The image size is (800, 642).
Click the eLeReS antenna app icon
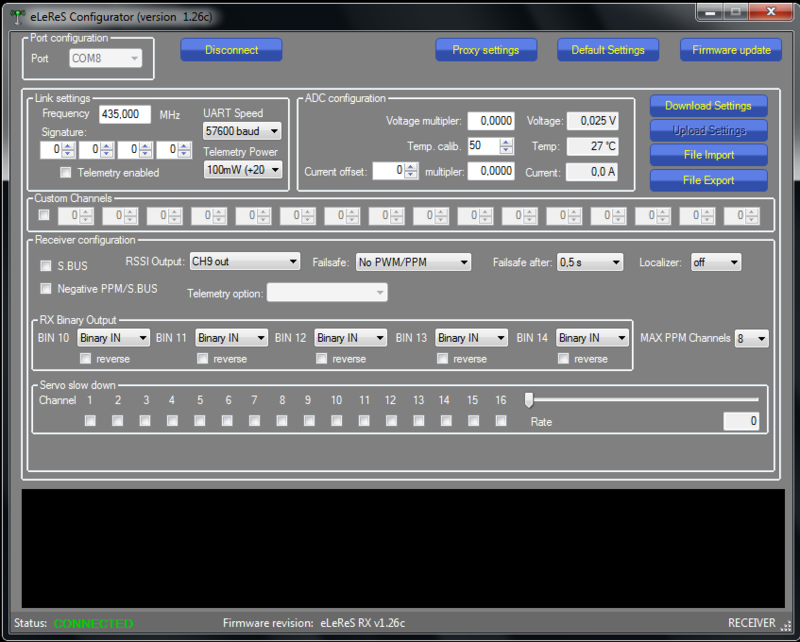[17, 16]
